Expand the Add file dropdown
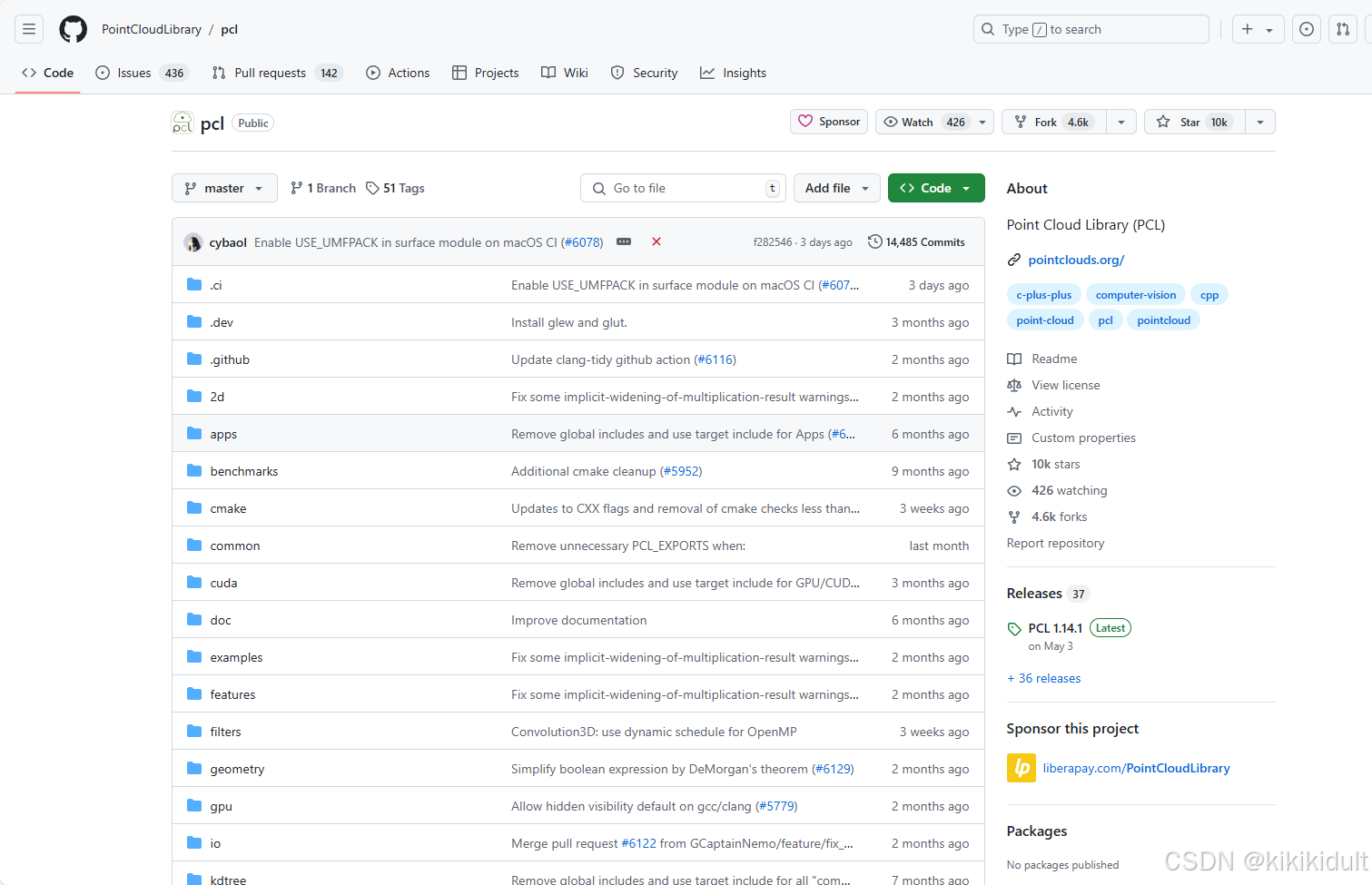The image size is (1372, 885). click(x=837, y=188)
